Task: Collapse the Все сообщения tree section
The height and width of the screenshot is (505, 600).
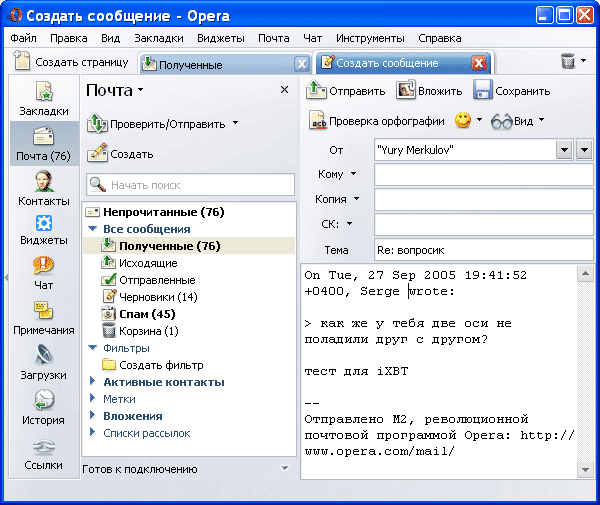Action: pyautogui.click(x=92, y=229)
